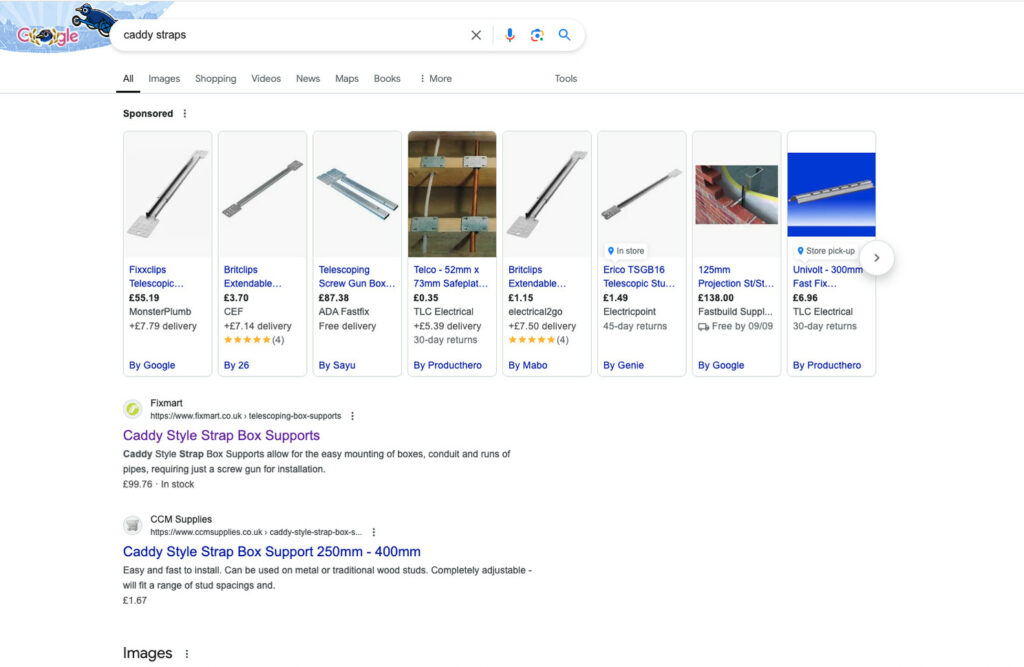Click the Fixmart site favicon
Image resolution: width=1024 pixels, height=667 pixels.
[133, 409]
